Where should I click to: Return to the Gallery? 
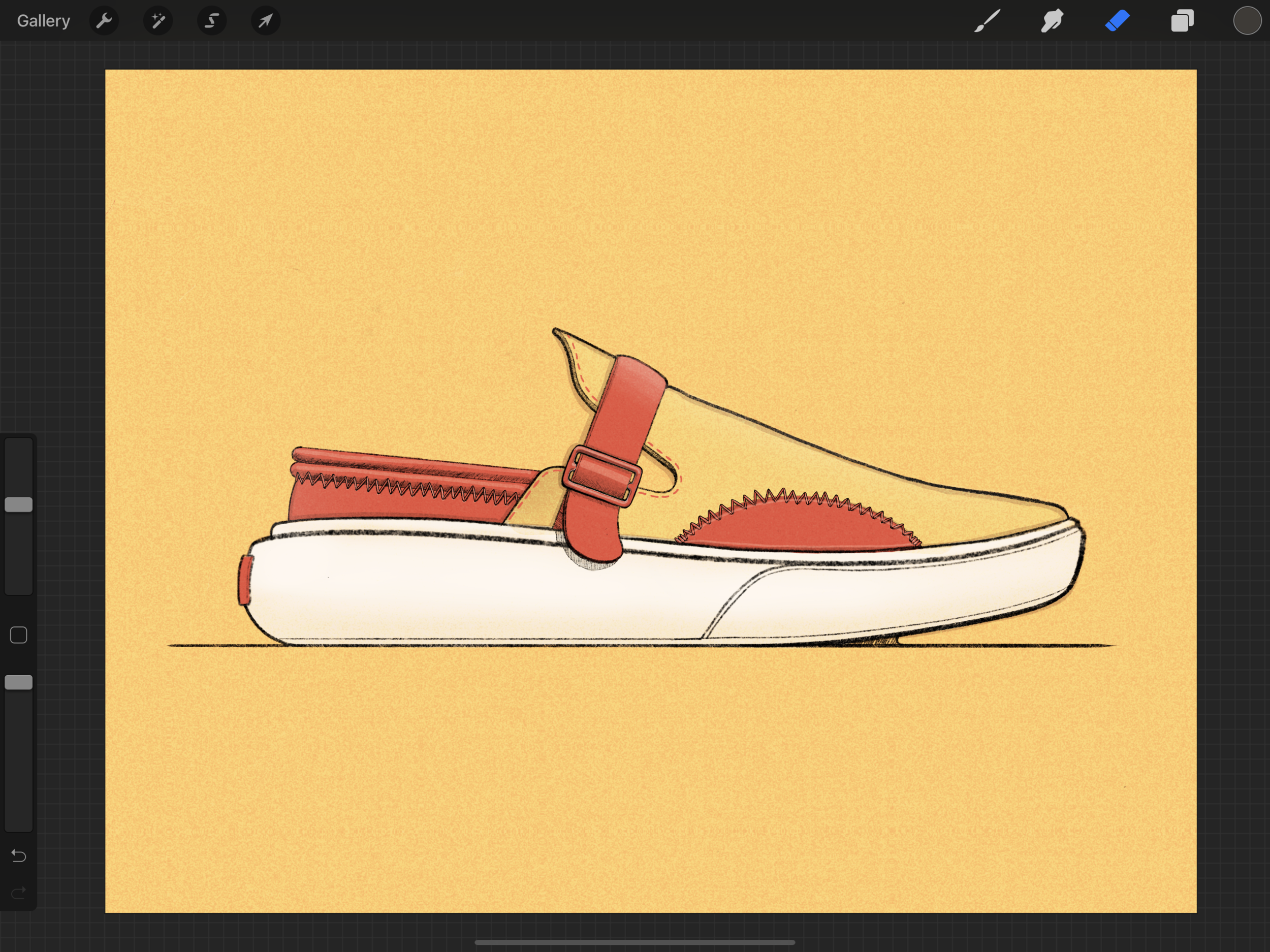pos(43,21)
